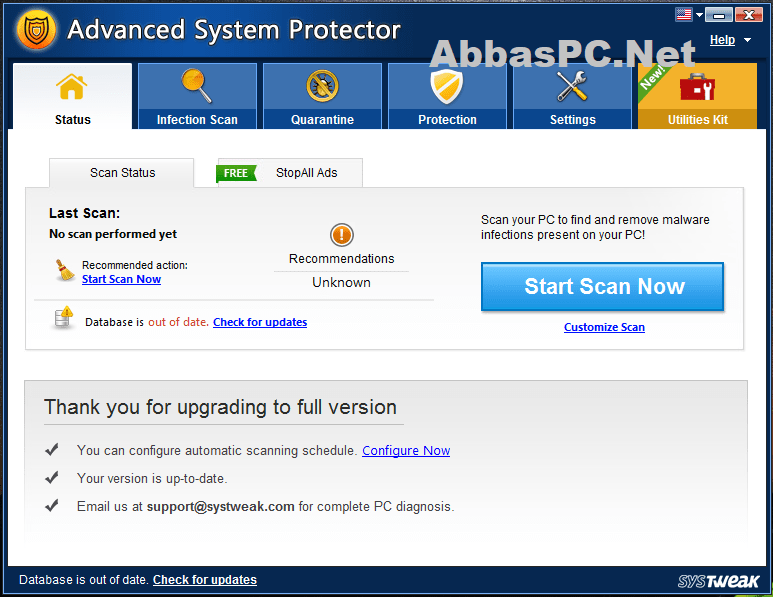Open the Protection shield icon
This screenshot has width=773, height=597.
(447, 86)
